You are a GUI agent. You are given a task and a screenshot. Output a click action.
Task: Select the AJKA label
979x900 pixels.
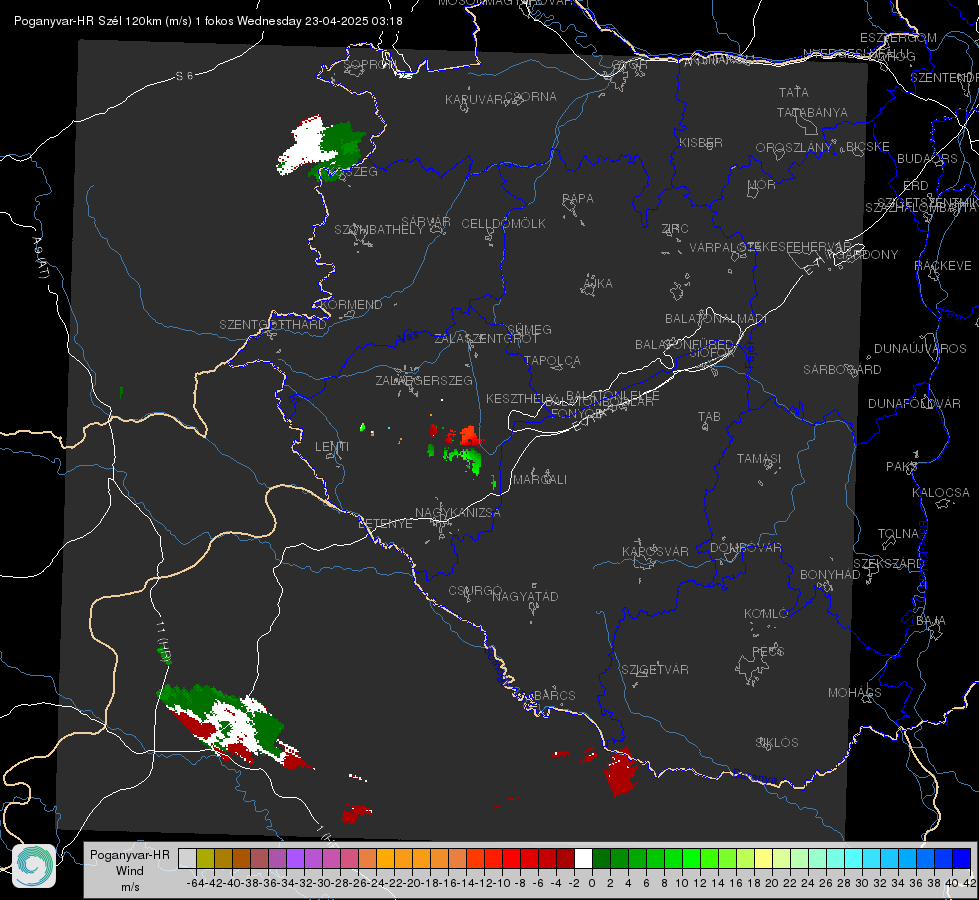(x=598, y=284)
